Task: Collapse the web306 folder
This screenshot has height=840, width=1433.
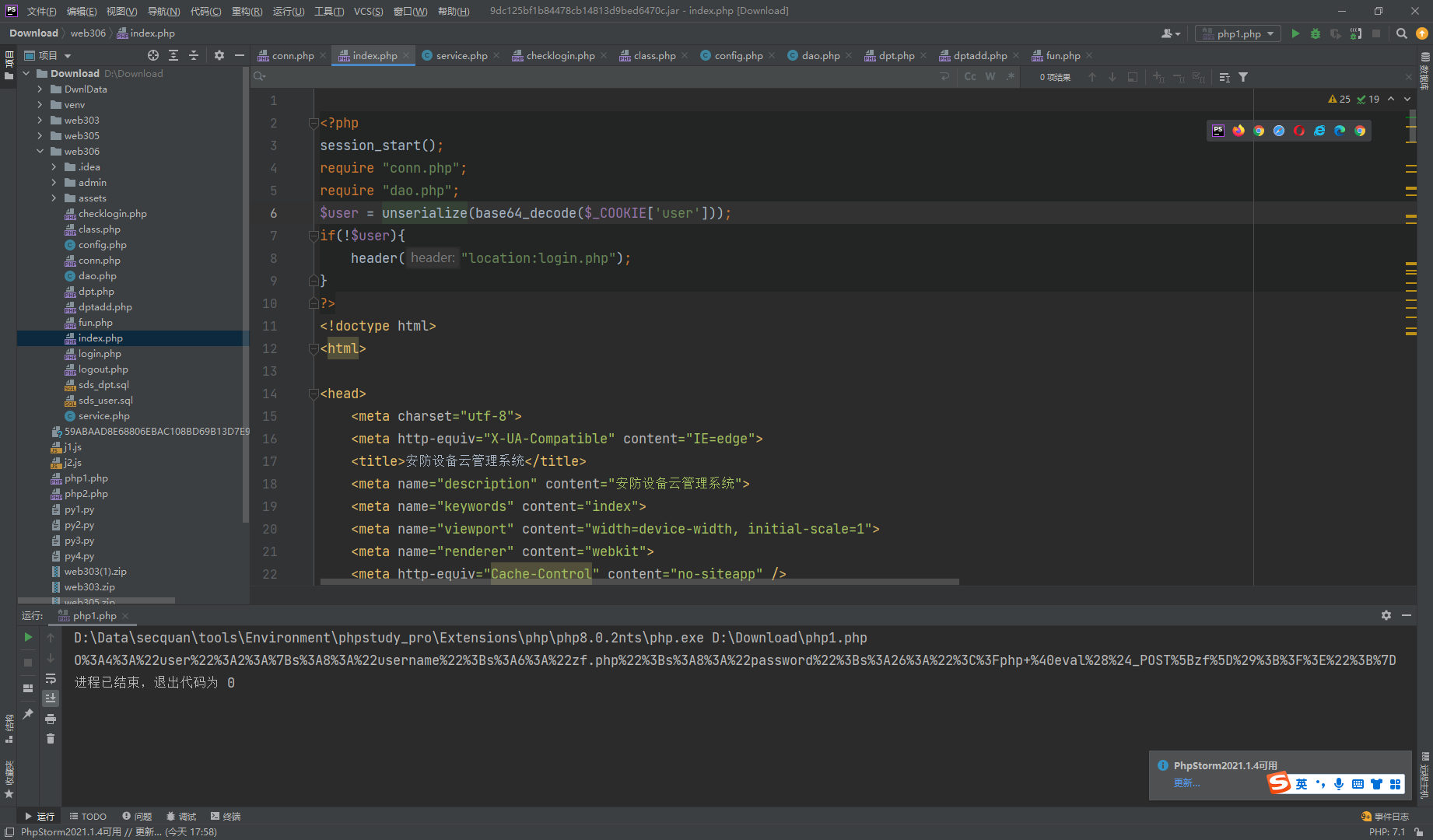Action: 40,152
